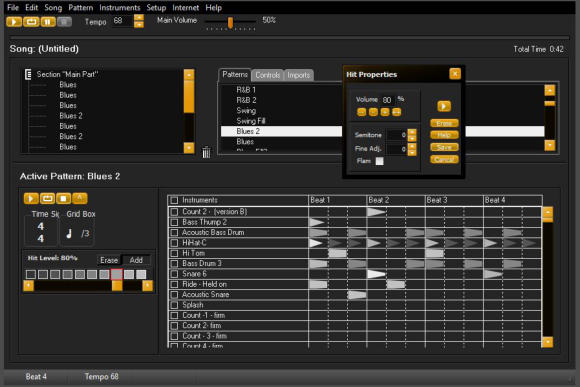Increase Fine Adj. with its up arrow

coord(412,146)
